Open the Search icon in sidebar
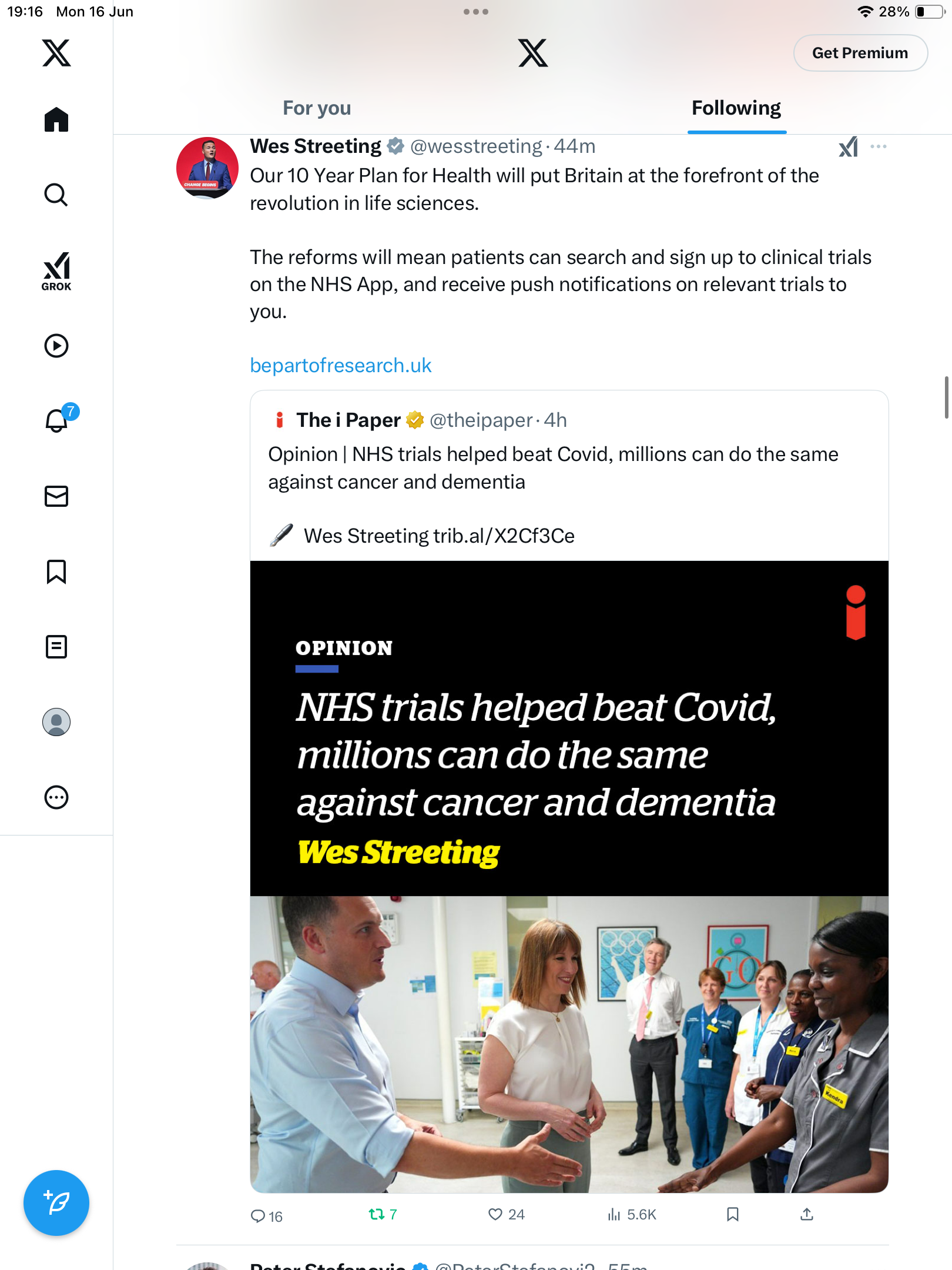Screen dimensions: 952x1270 (x=56, y=195)
